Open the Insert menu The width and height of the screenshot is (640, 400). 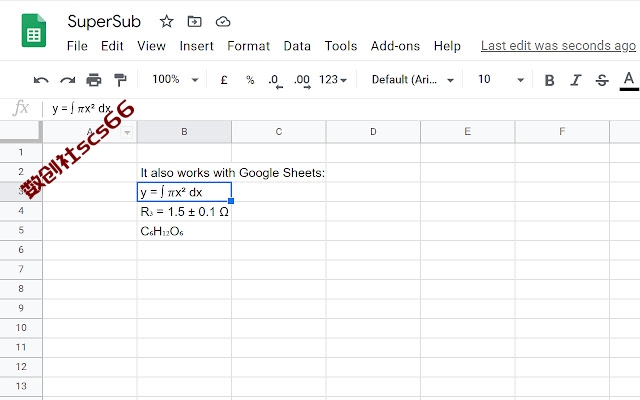pos(196,46)
